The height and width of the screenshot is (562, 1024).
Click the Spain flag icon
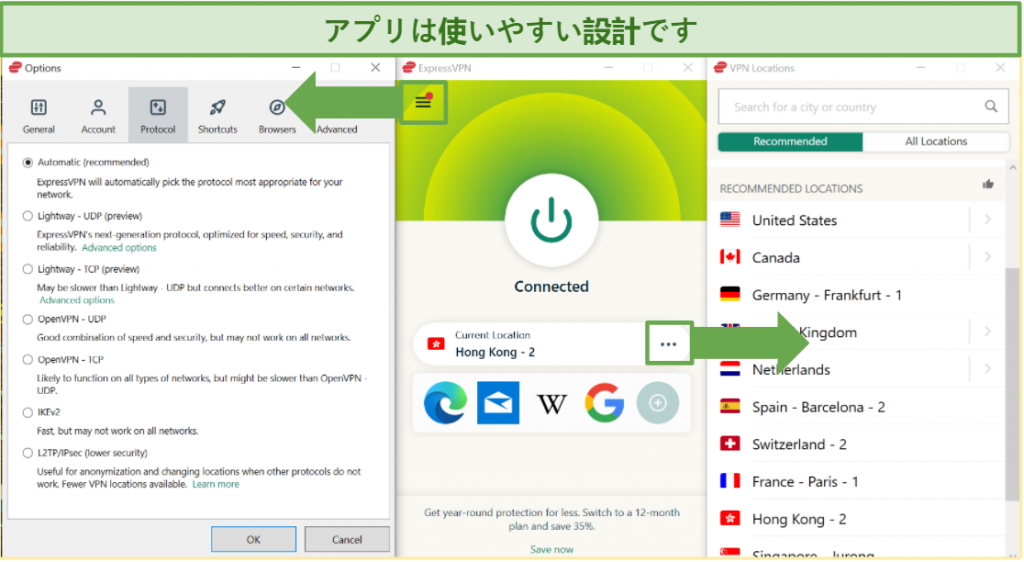pos(729,407)
